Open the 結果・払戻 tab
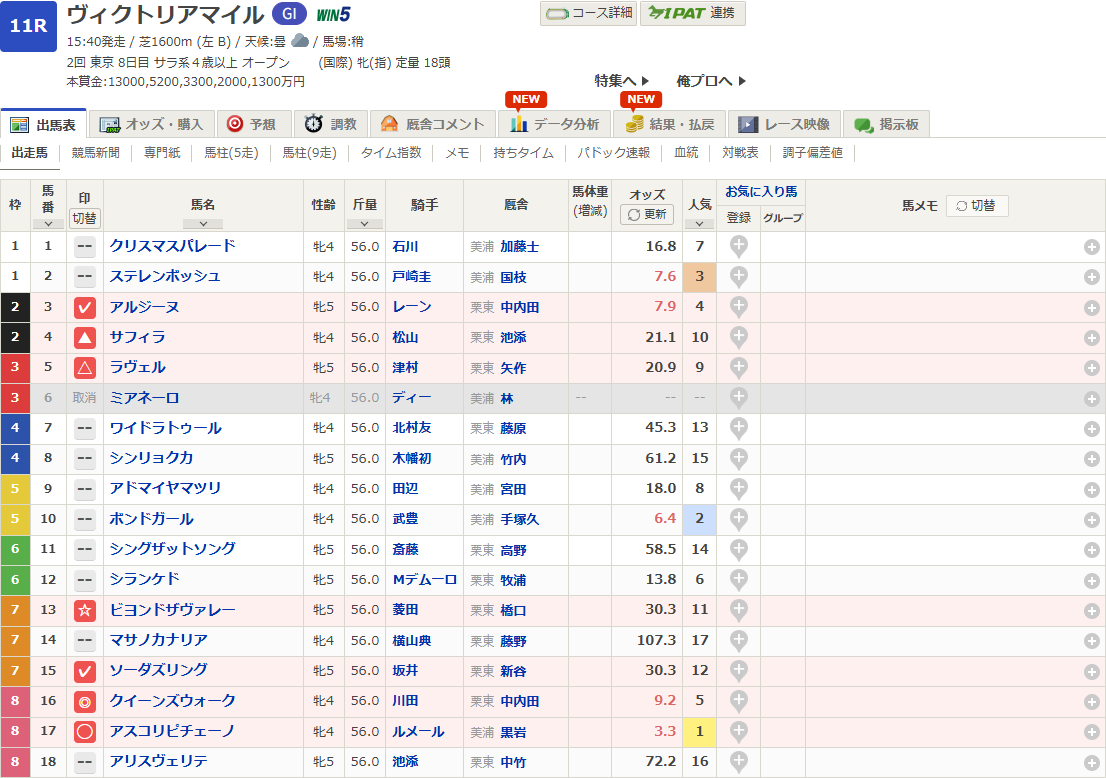 tap(668, 124)
